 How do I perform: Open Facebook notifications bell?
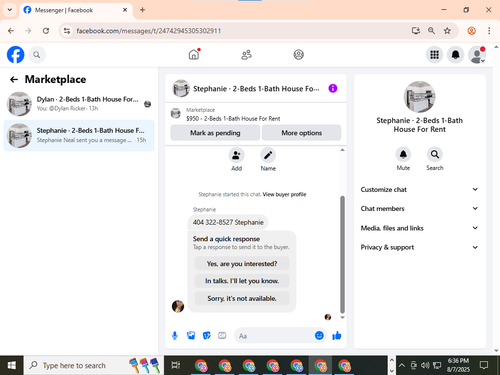(455, 55)
